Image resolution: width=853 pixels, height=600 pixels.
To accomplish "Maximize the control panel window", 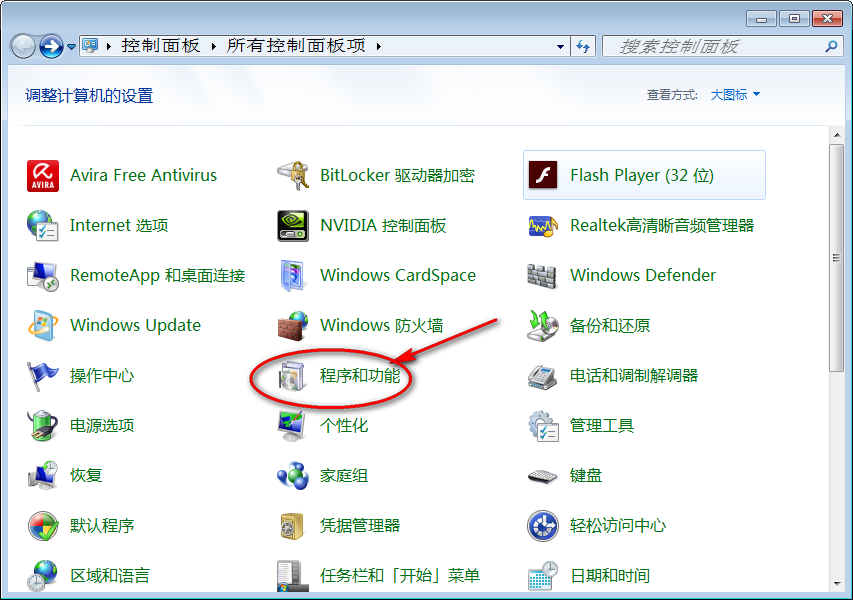I will pyautogui.click(x=794, y=19).
